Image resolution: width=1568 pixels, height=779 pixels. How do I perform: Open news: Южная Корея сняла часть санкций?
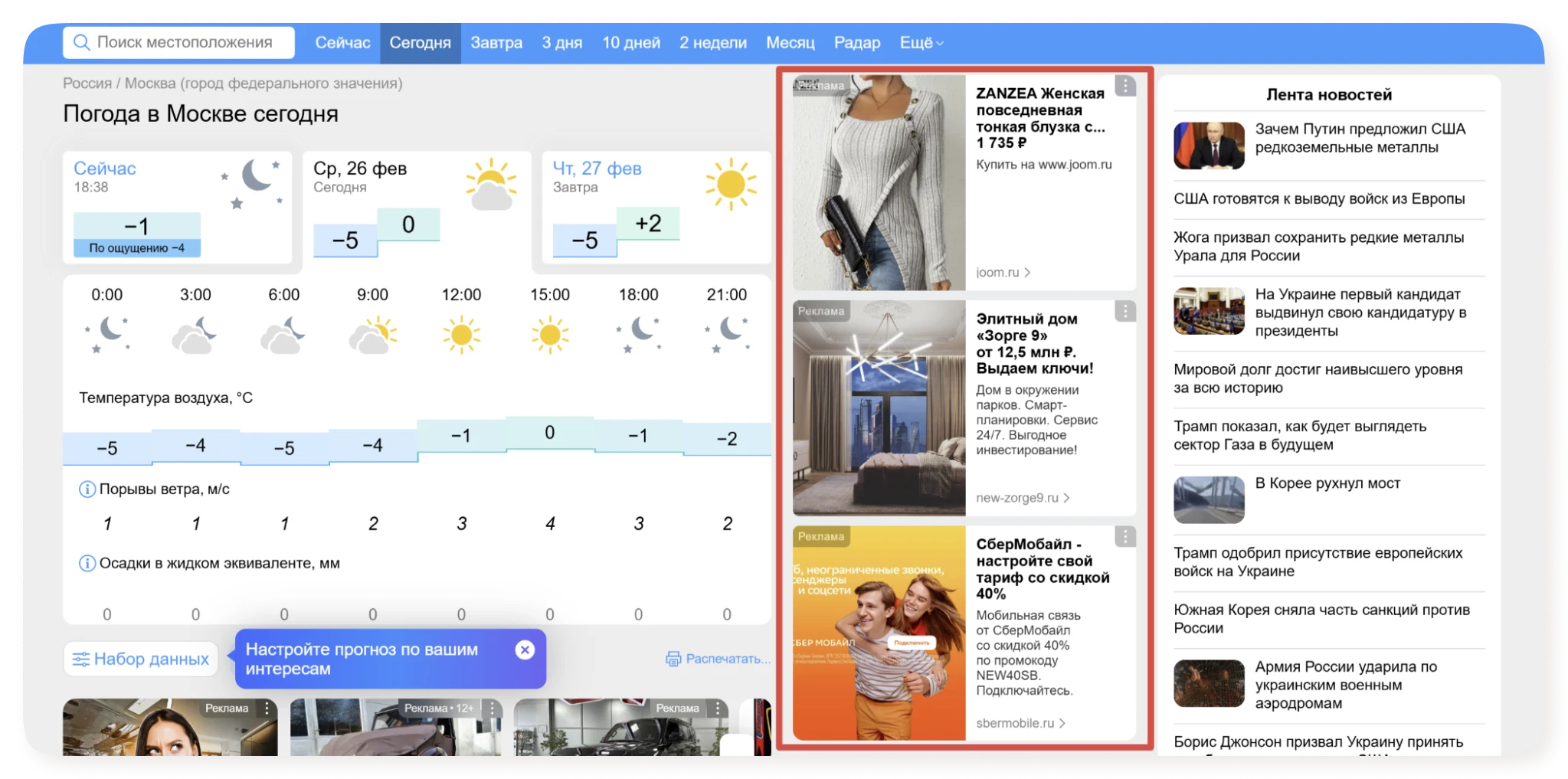(1322, 619)
